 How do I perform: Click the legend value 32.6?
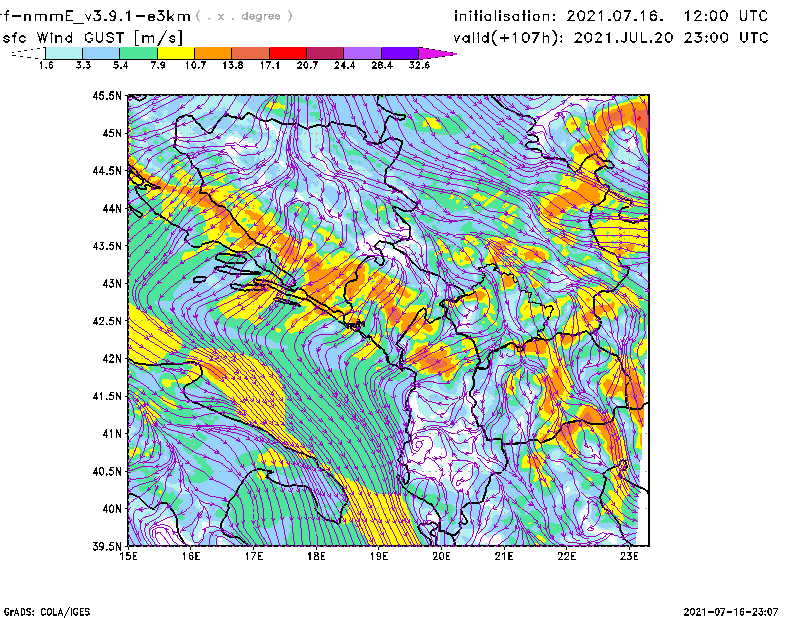[419, 65]
